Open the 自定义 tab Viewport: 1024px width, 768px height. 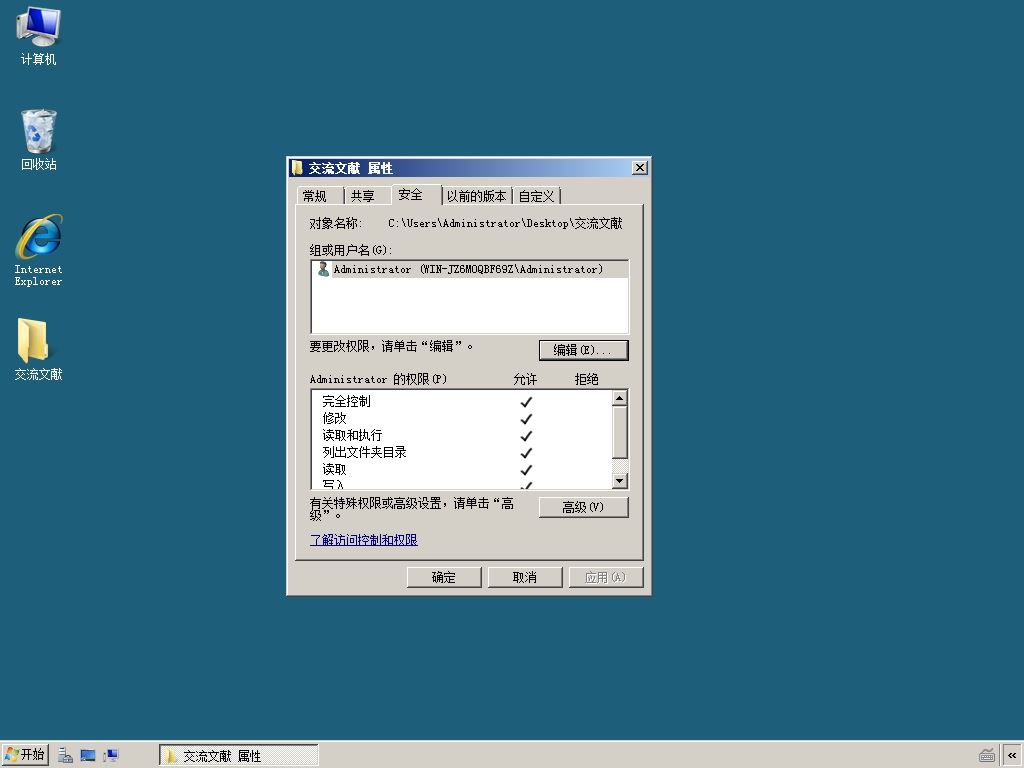(536, 196)
